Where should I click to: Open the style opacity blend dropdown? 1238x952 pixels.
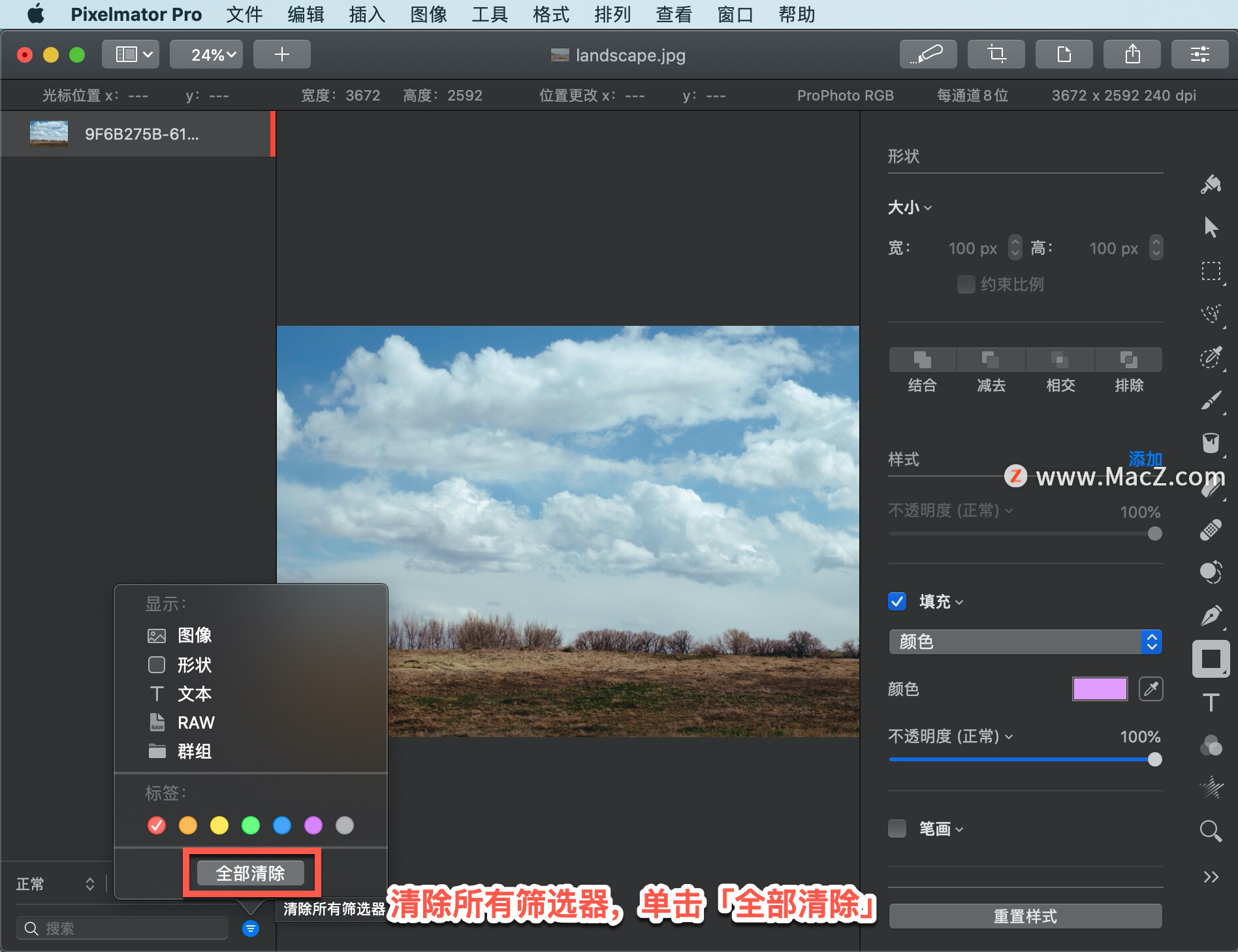pos(950,511)
